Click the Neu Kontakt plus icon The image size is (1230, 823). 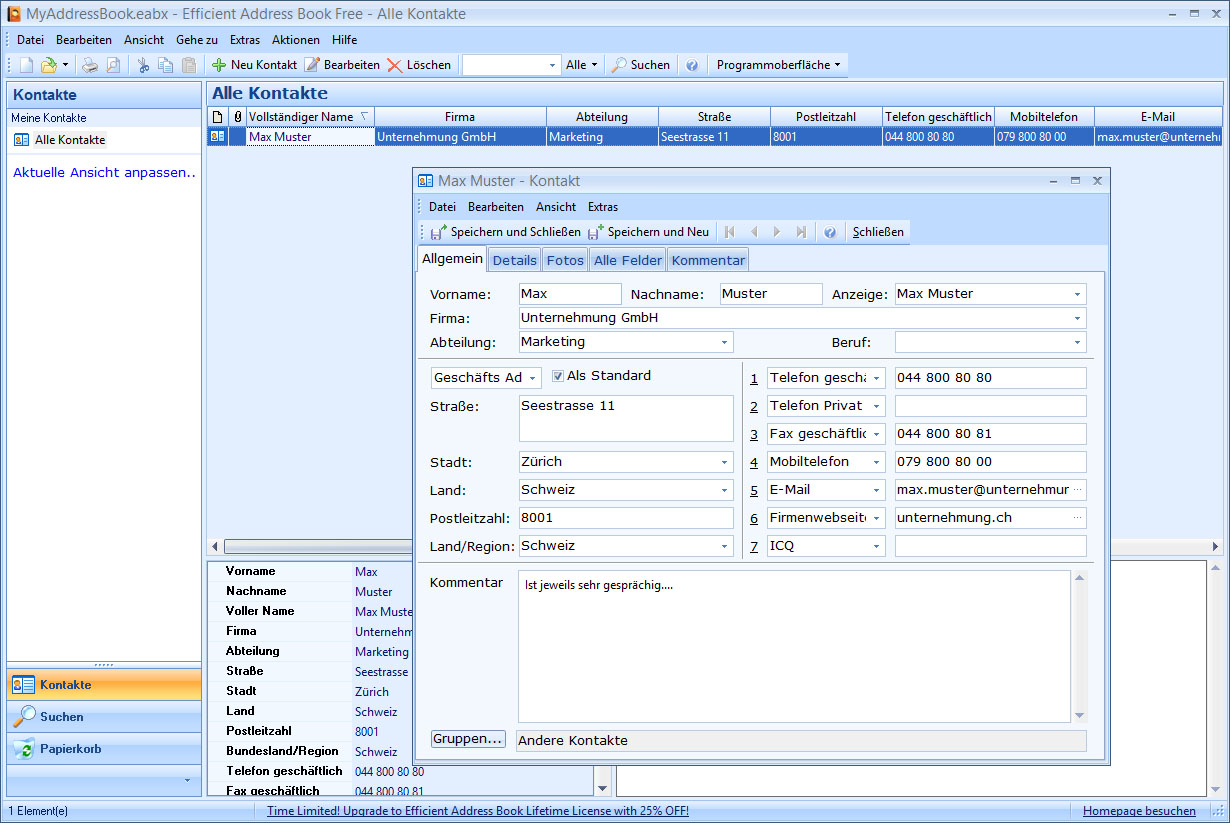[x=219, y=65]
